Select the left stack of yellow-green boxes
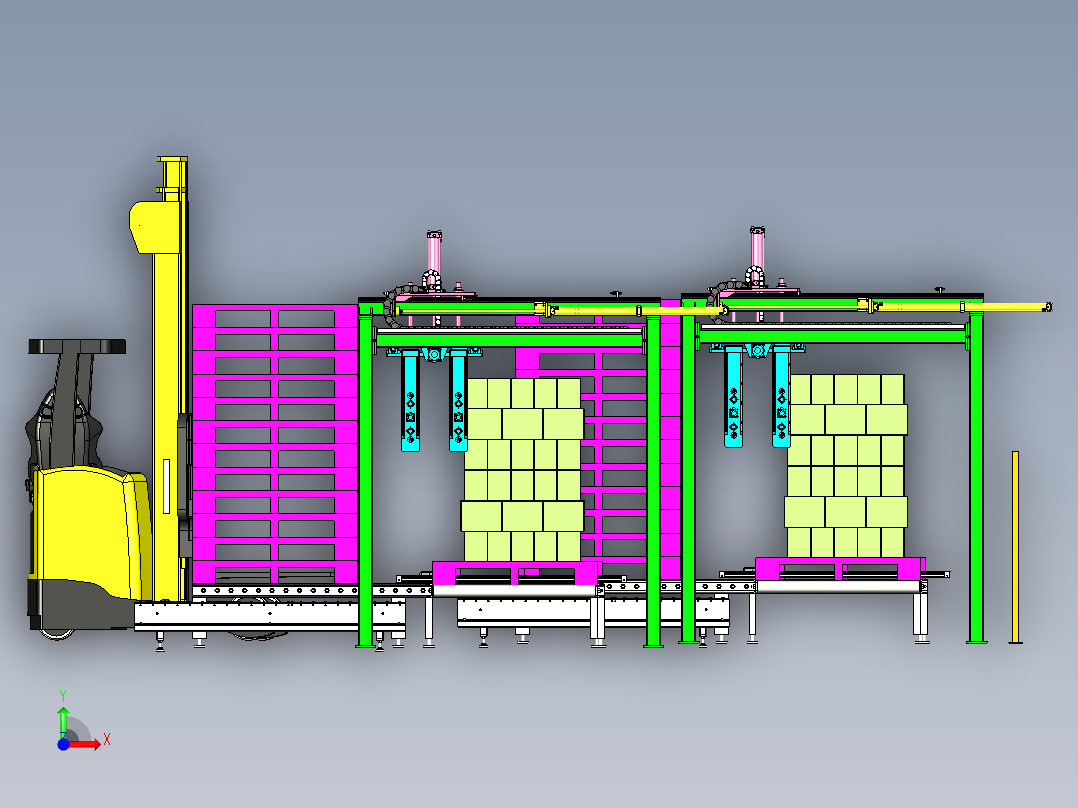1078x808 pixels. [x=522, y=470]
